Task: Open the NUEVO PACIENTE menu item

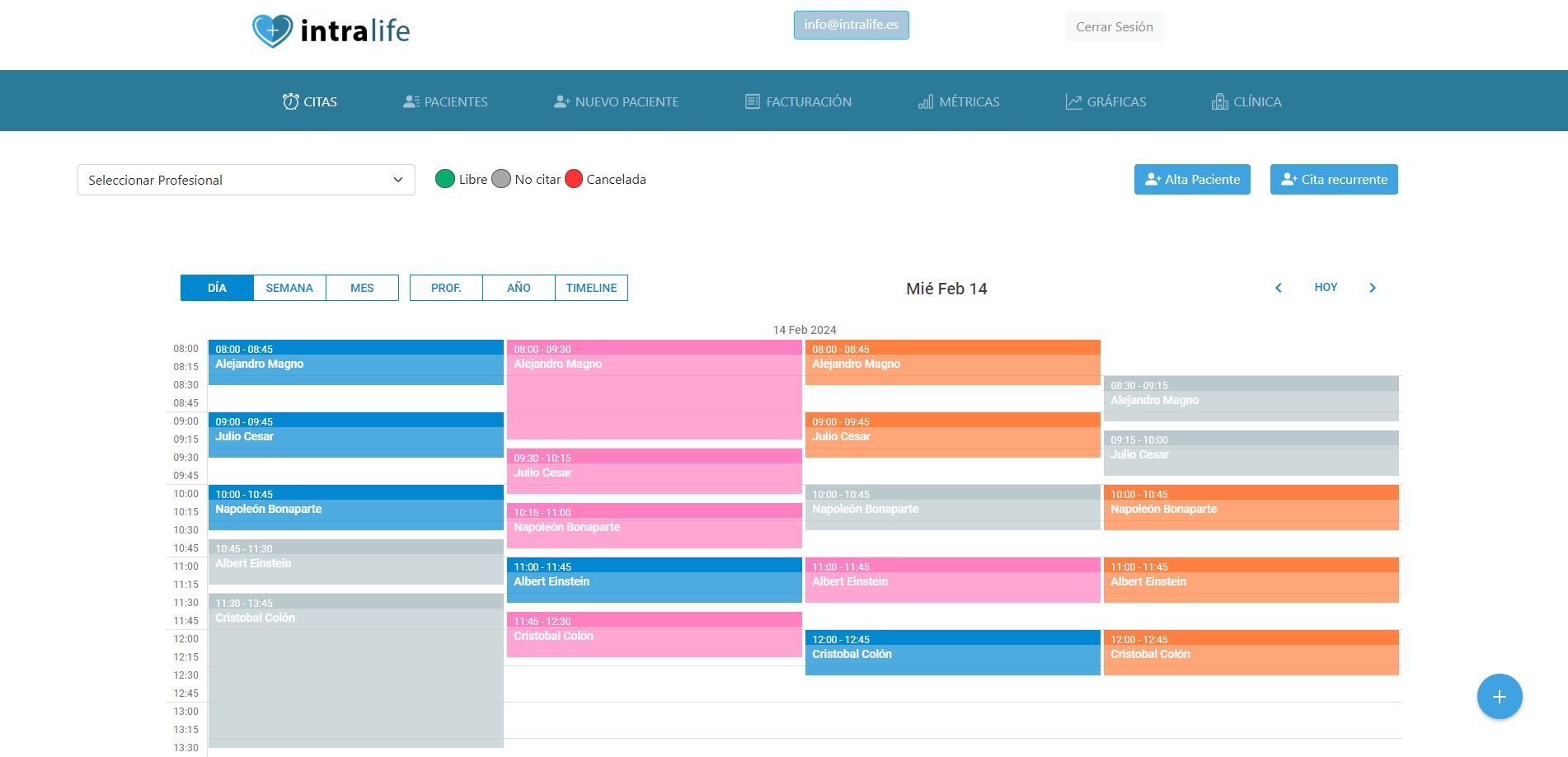Action: pyautogui.click(x=617, y=101)
